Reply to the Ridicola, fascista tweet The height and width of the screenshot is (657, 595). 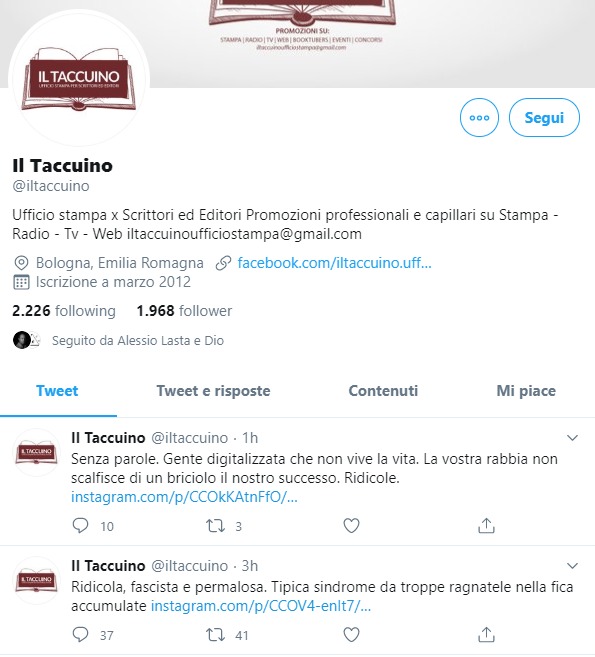pos(80,634)
